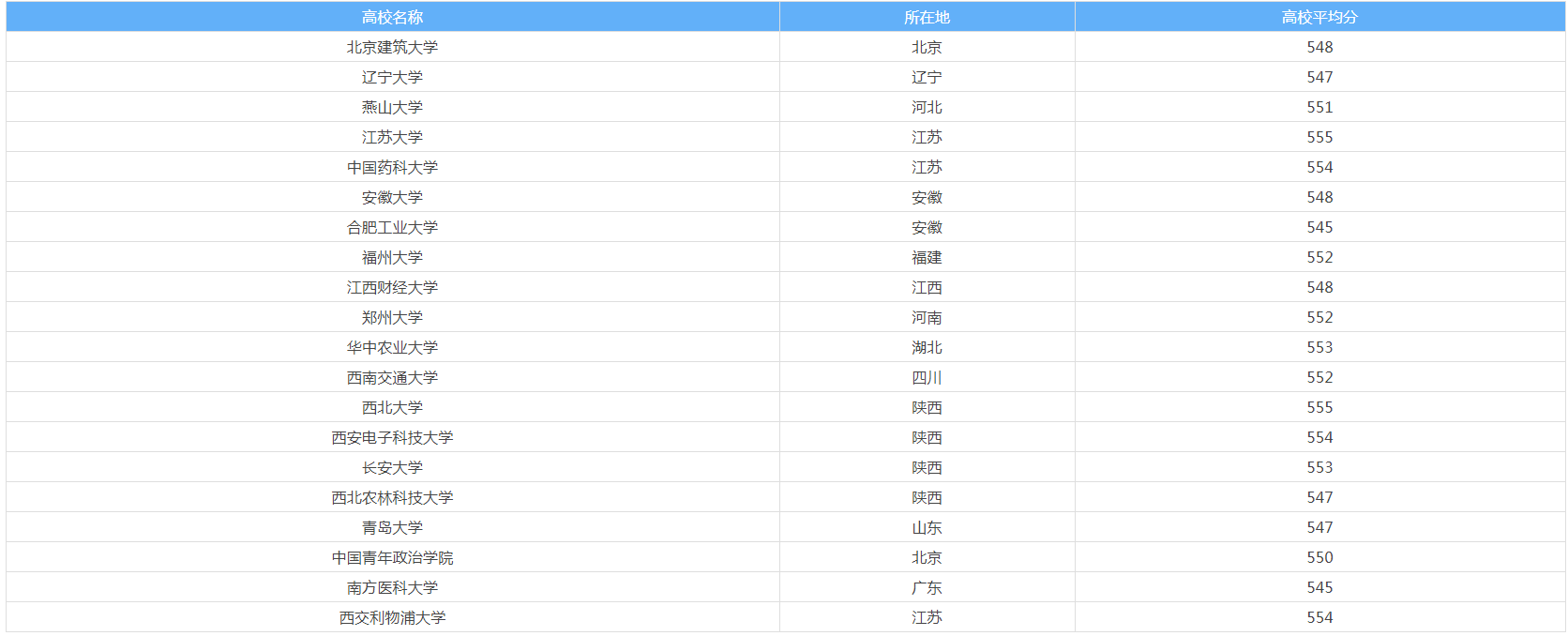
Task: Click score 547 in 西北农林科技大学 row
Action: point(1319,497)
